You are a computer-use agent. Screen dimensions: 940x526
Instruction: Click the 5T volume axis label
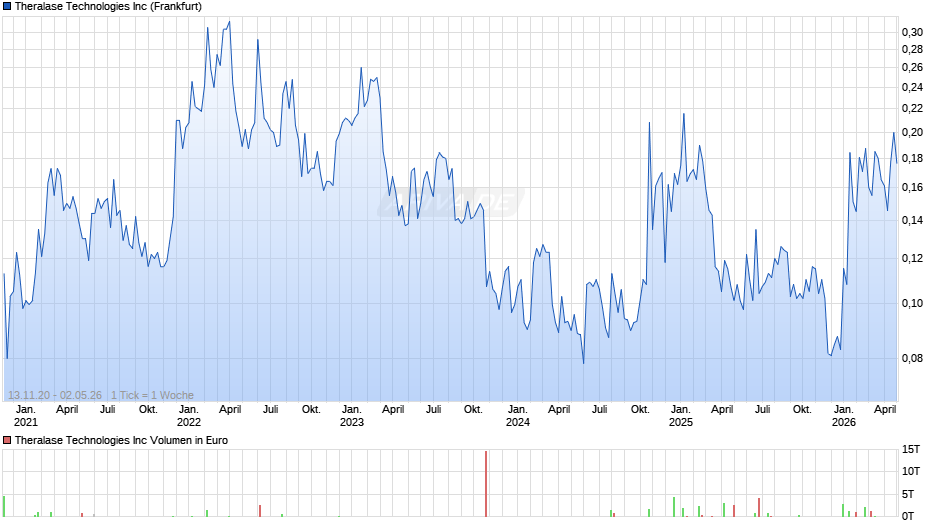coord(908,494)
